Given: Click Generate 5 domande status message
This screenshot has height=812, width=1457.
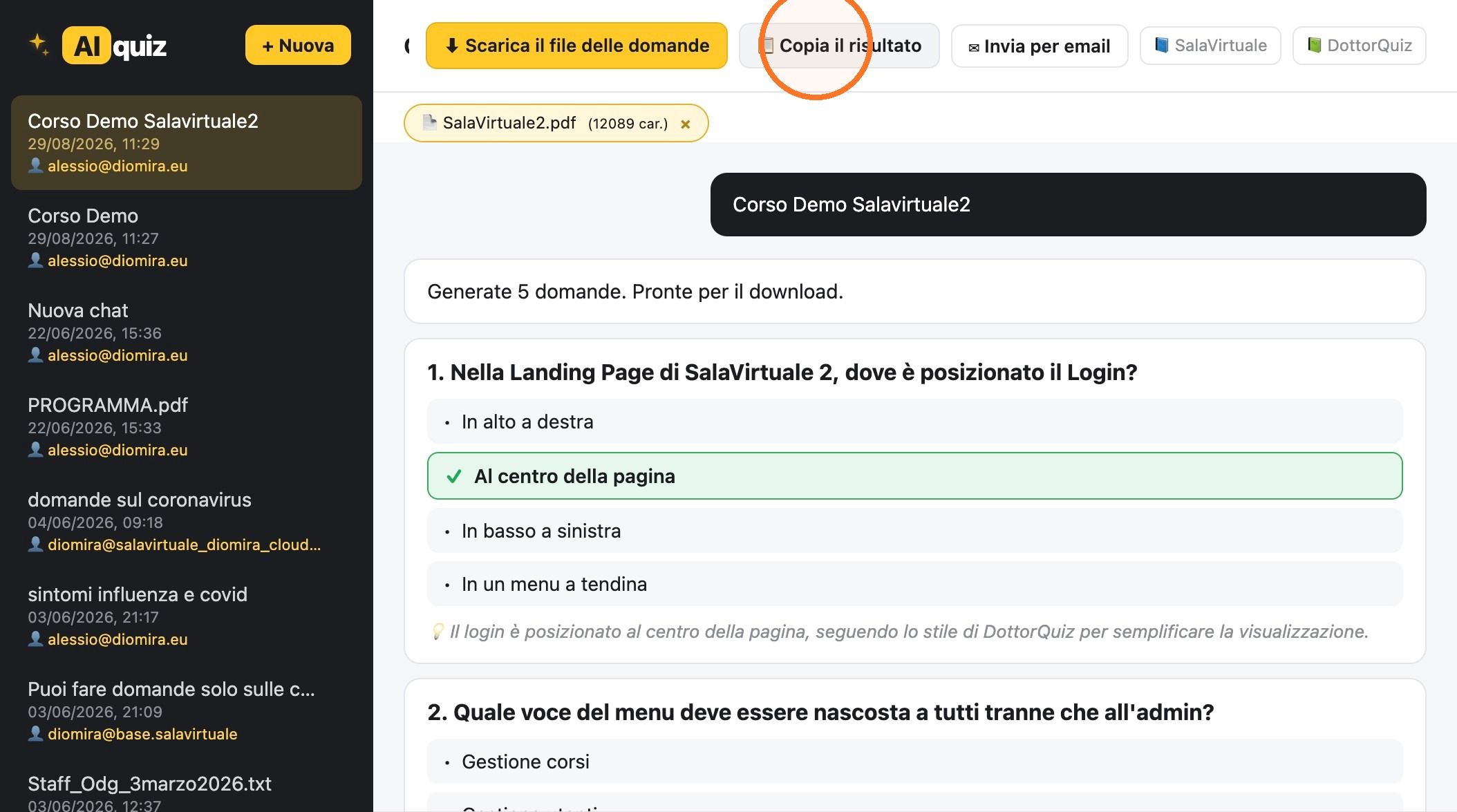Looking at the screenshot, I should [915, 292].
